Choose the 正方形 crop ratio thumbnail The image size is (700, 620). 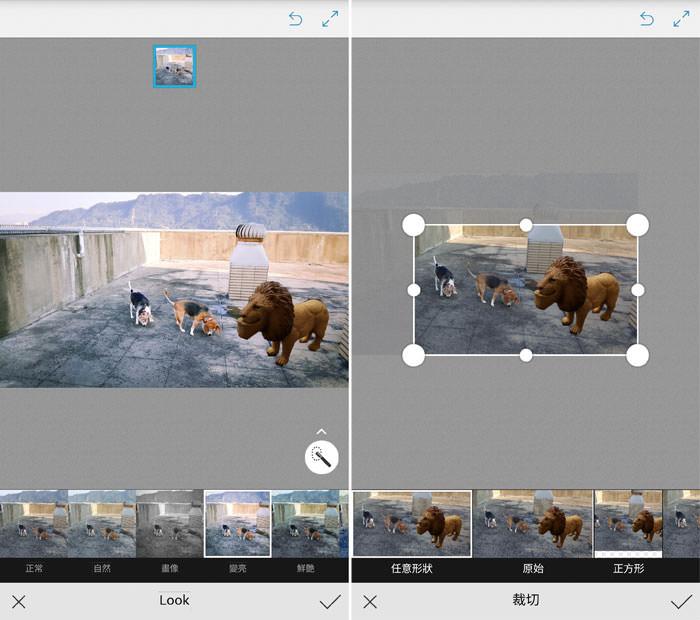pos(628,524)
